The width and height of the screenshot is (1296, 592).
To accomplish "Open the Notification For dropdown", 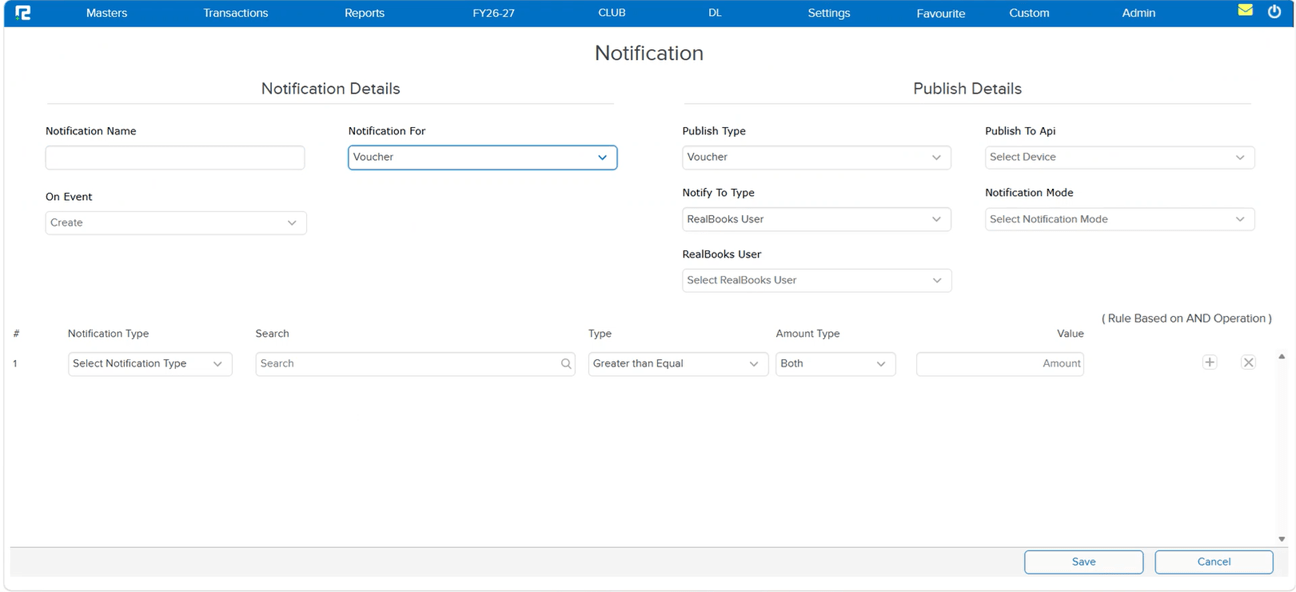I will (482, 157).
